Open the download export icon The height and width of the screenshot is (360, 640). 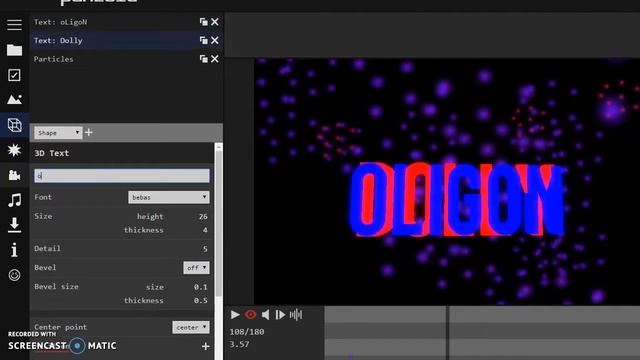(14, 225)
